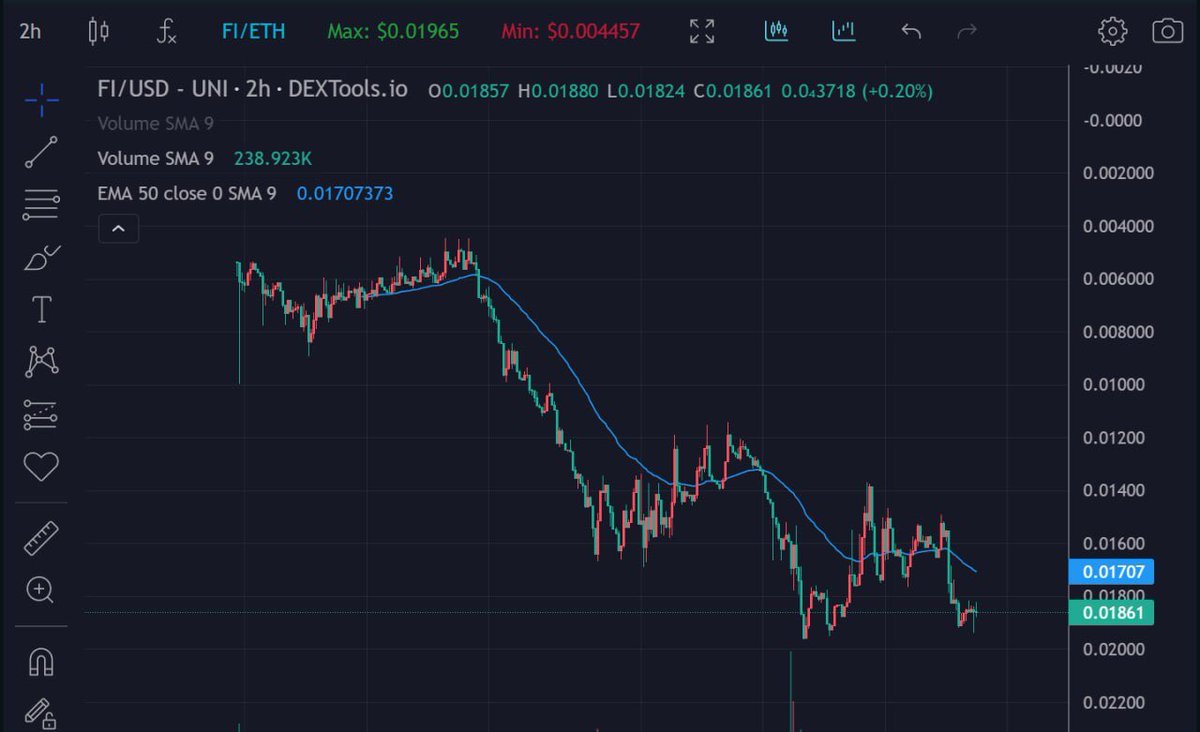Pick the brush drawing tool
1200x732 pixels.
[x=40, y=255]
